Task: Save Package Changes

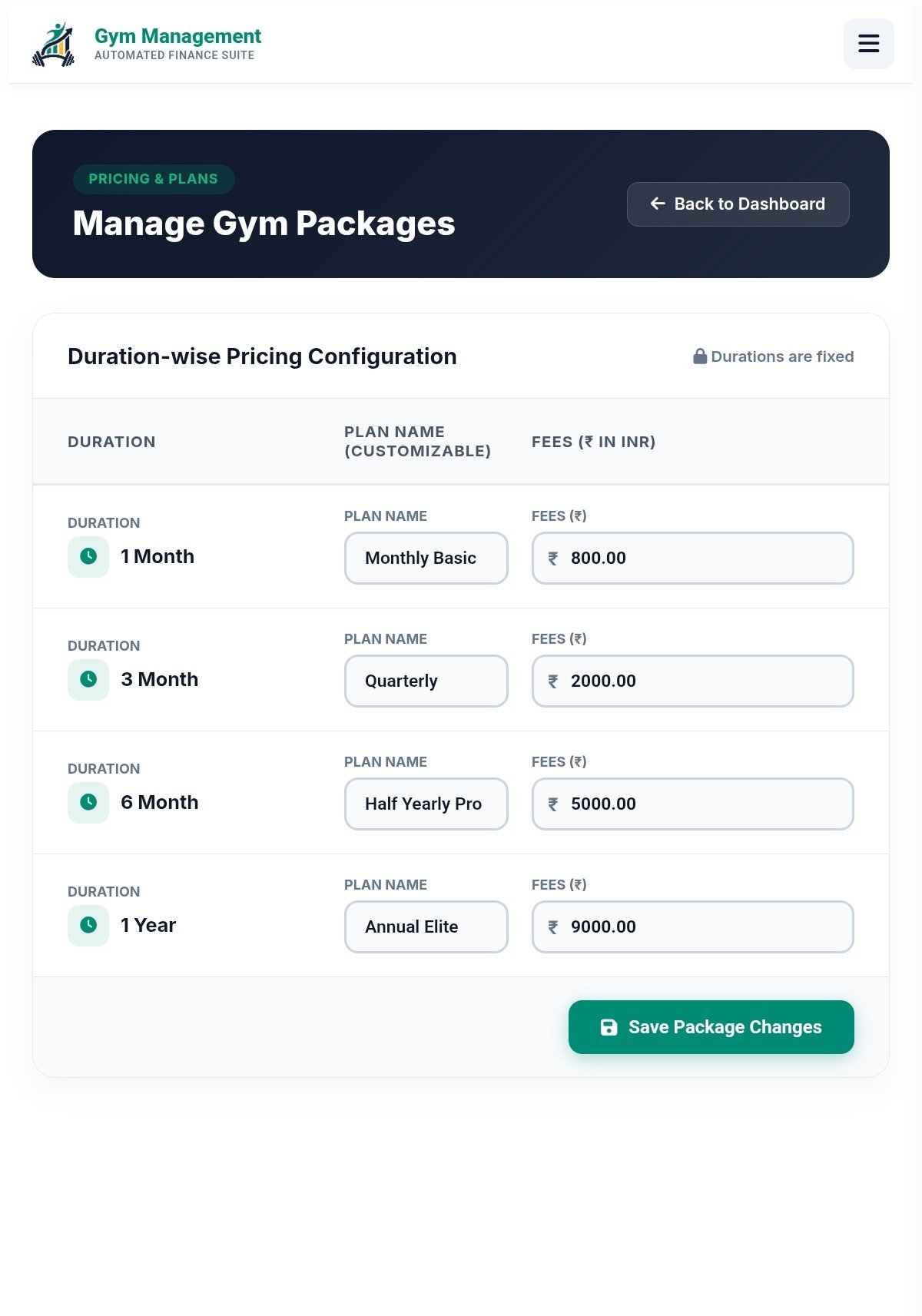Action: [x=711, y=1027]
